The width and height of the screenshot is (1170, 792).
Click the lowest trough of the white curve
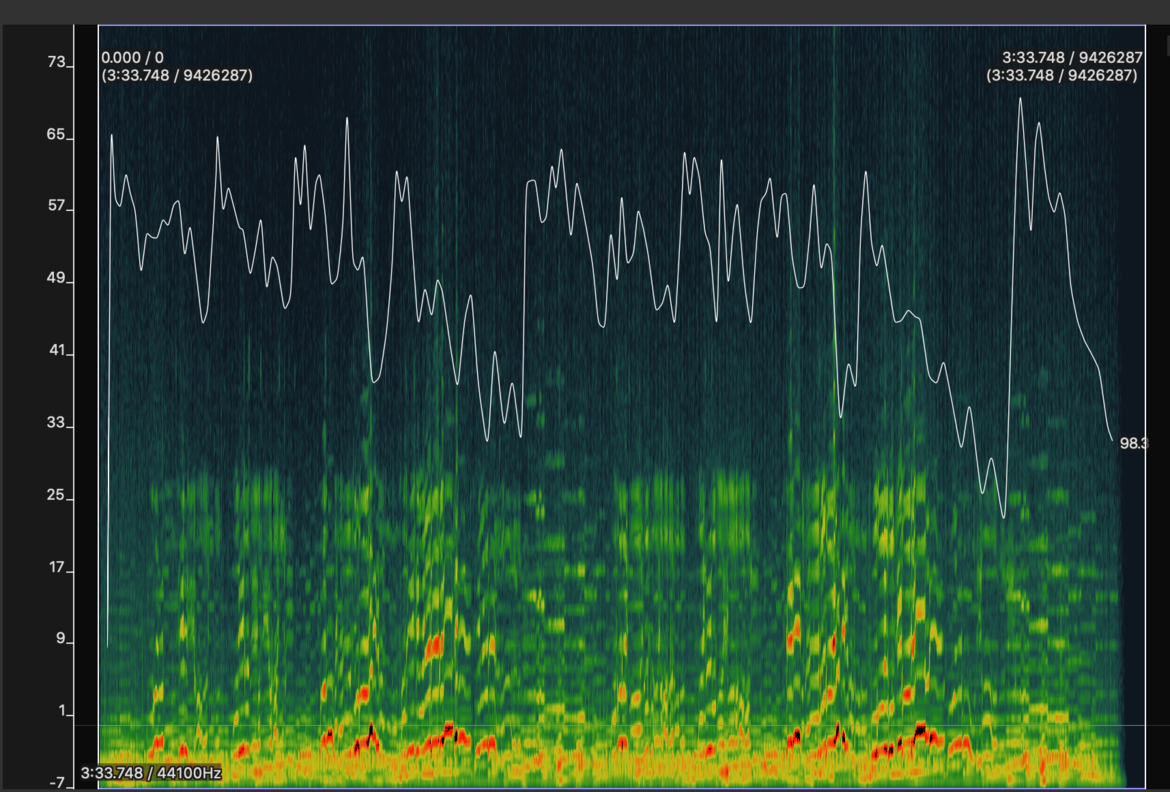[x=1003, y=516]
